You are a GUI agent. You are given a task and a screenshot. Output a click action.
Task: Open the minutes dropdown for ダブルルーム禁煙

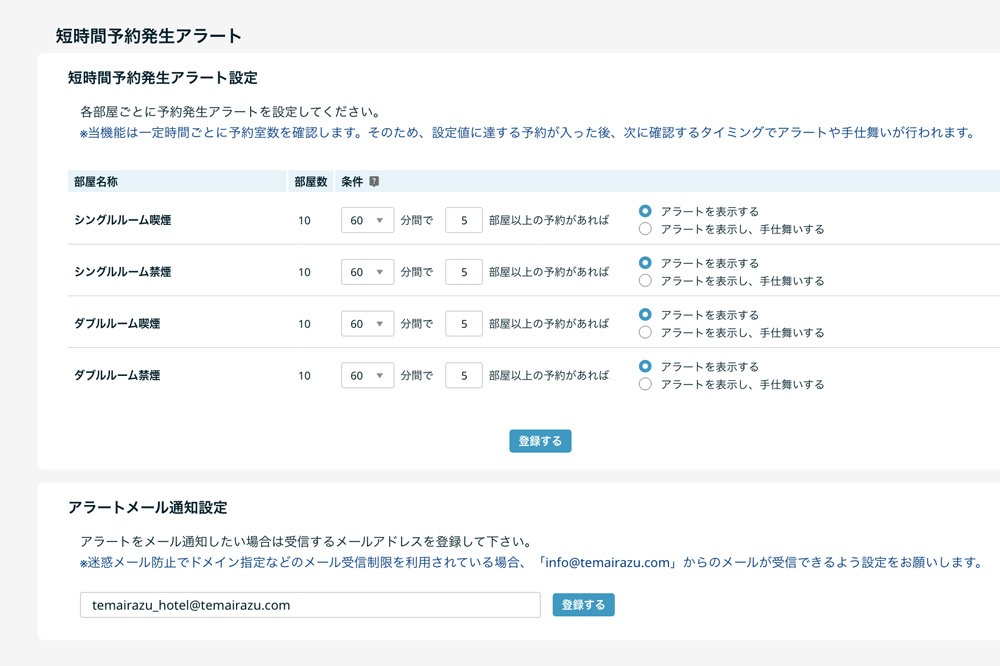click(x=366, y=375)
